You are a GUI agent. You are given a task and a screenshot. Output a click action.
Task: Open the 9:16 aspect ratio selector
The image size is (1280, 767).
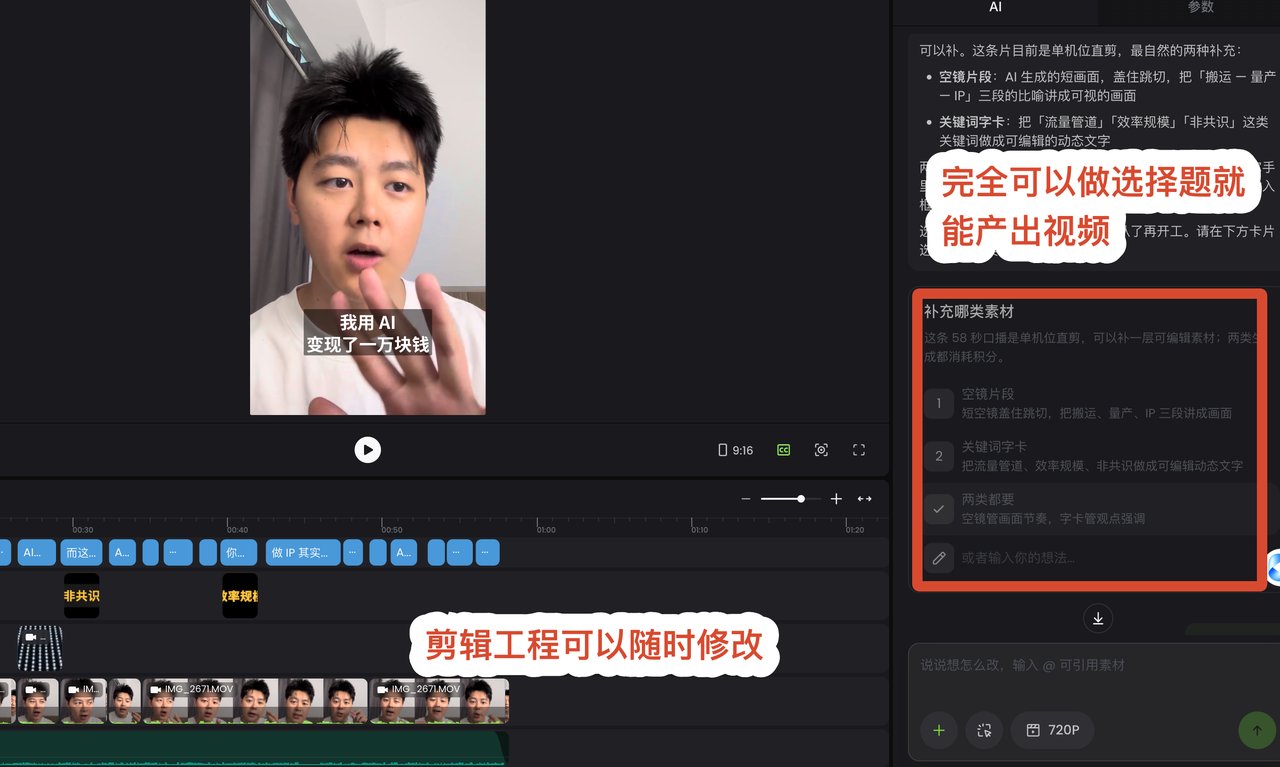pos(736,450)
